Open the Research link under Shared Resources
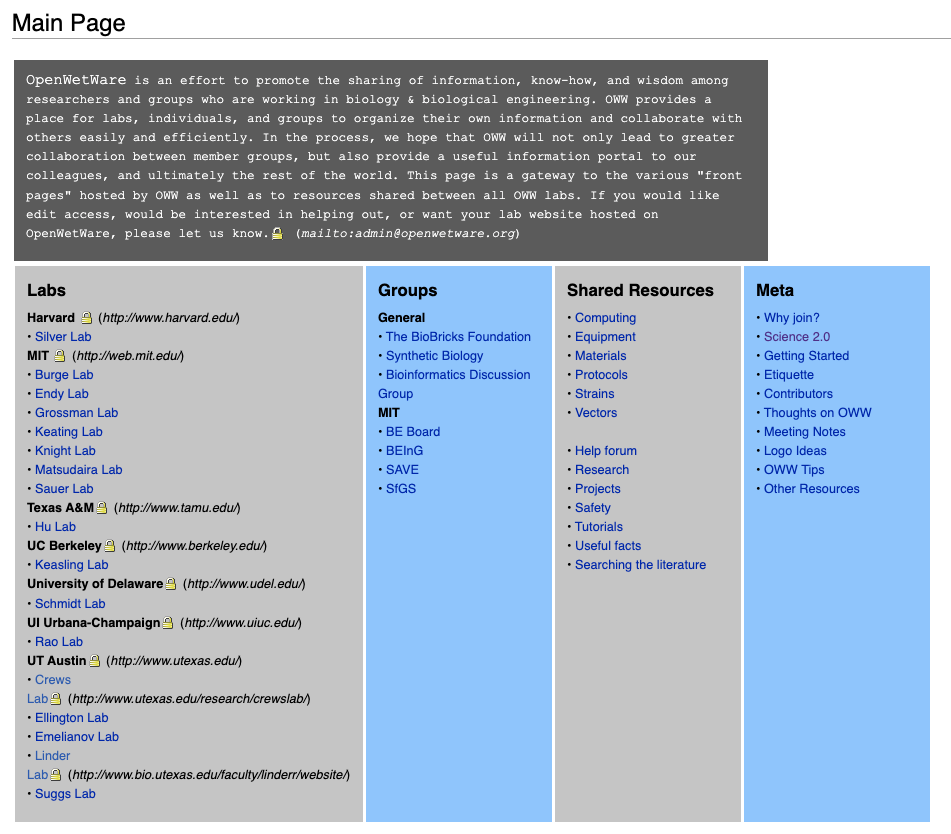 [602, 469]
